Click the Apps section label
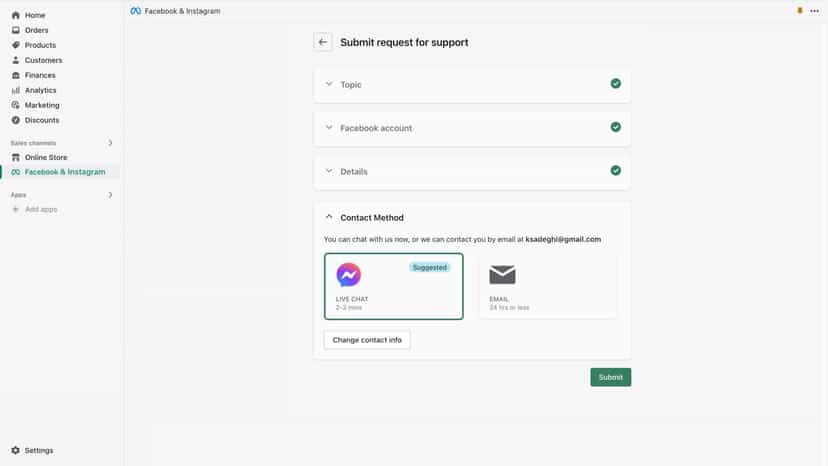The height and width of the screenshot is (466, 828). [18, 195]
